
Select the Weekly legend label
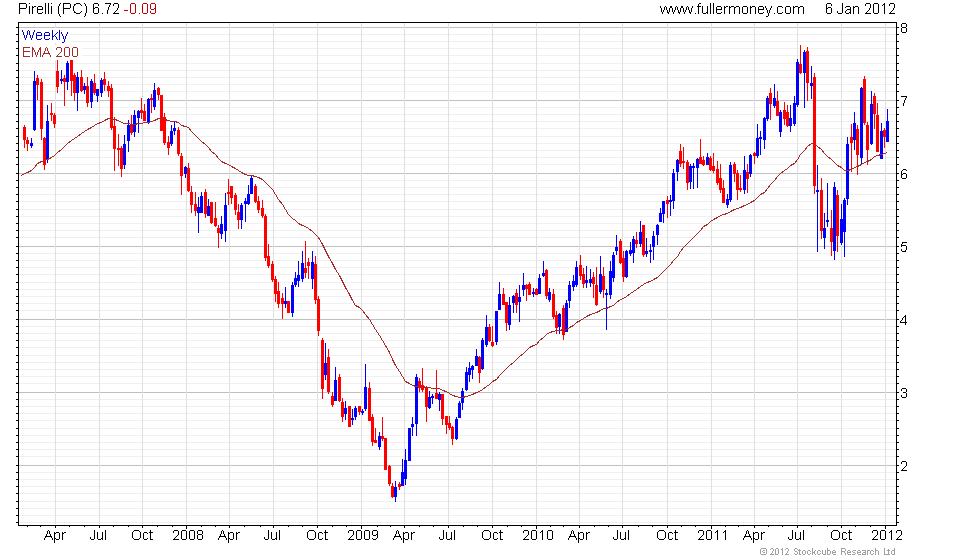tap(45, 36)
